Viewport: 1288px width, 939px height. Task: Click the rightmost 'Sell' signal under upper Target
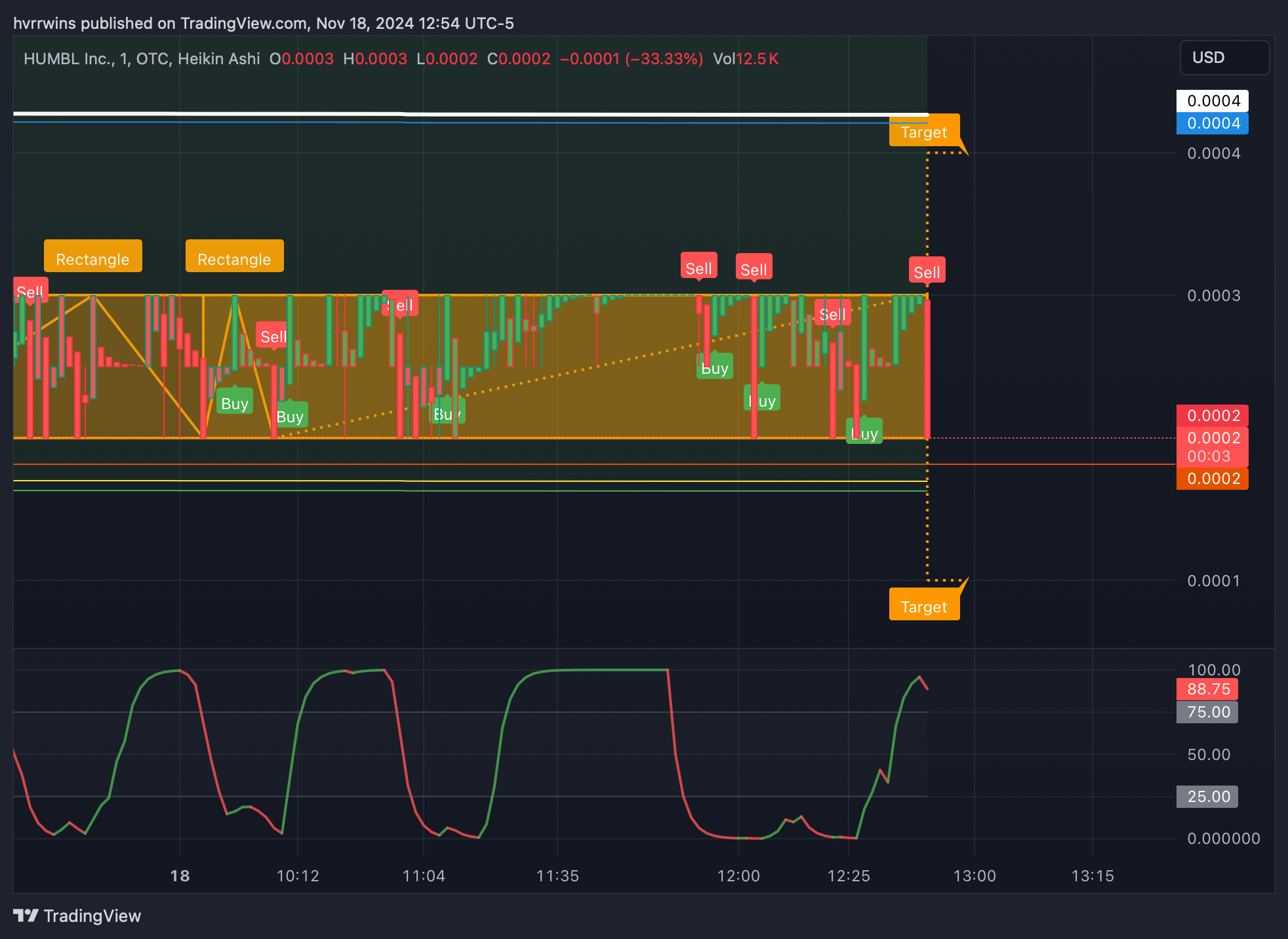click(x=927, y=270)
